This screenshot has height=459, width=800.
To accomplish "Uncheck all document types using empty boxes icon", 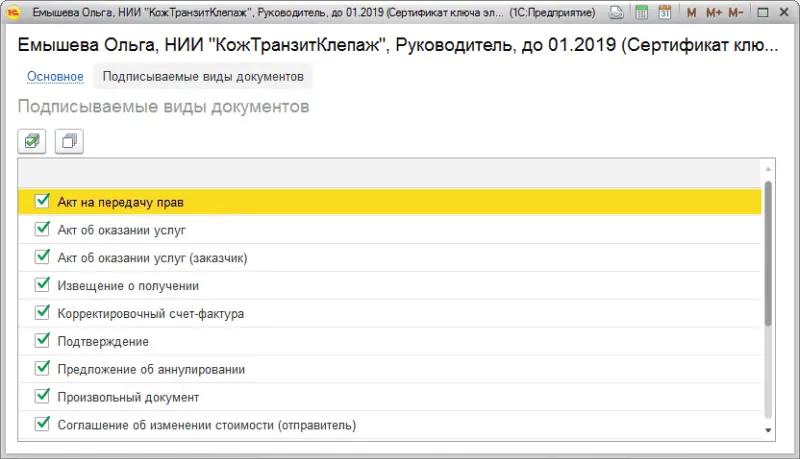I will point(69,141).
